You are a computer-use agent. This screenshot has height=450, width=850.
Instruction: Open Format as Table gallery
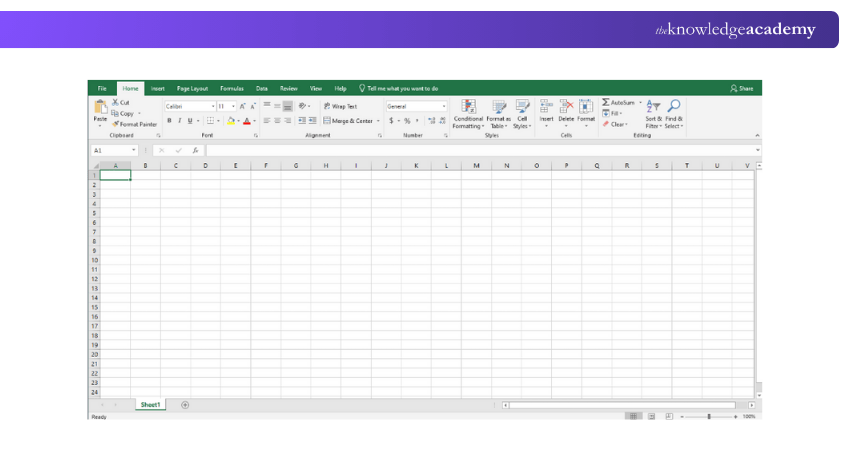pos(498,114)
